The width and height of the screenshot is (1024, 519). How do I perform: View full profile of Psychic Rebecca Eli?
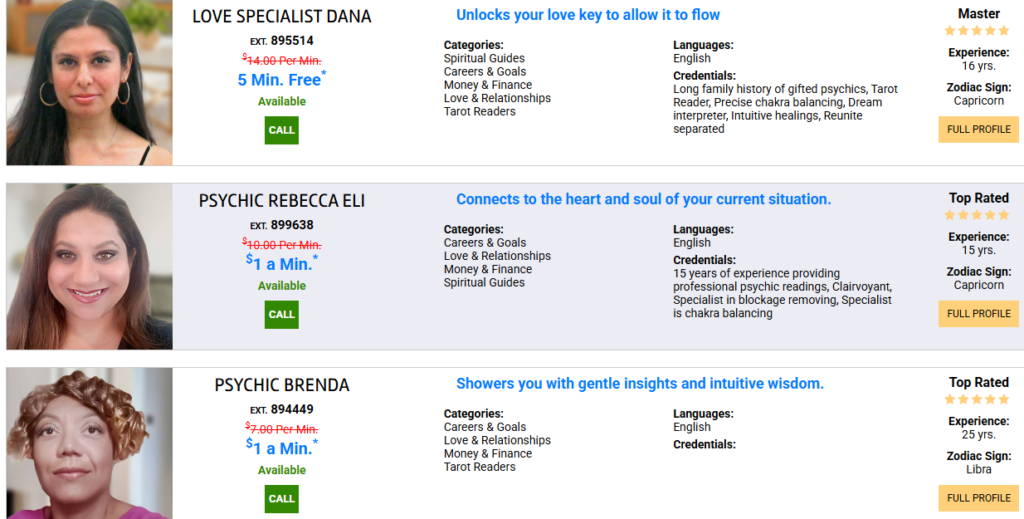click(978, 314)
